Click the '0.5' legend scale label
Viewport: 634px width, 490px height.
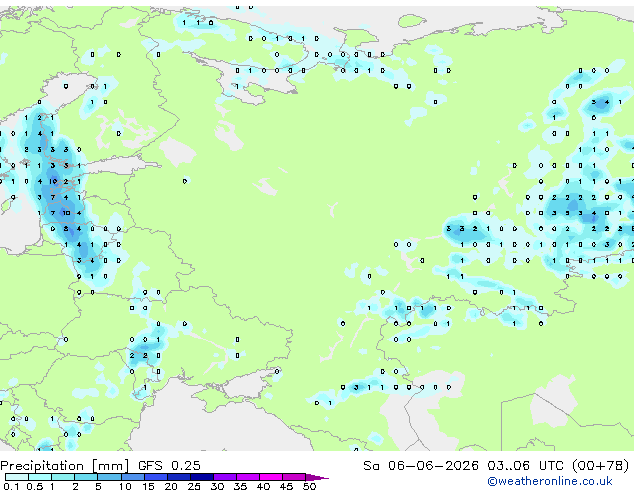[35, 486]
